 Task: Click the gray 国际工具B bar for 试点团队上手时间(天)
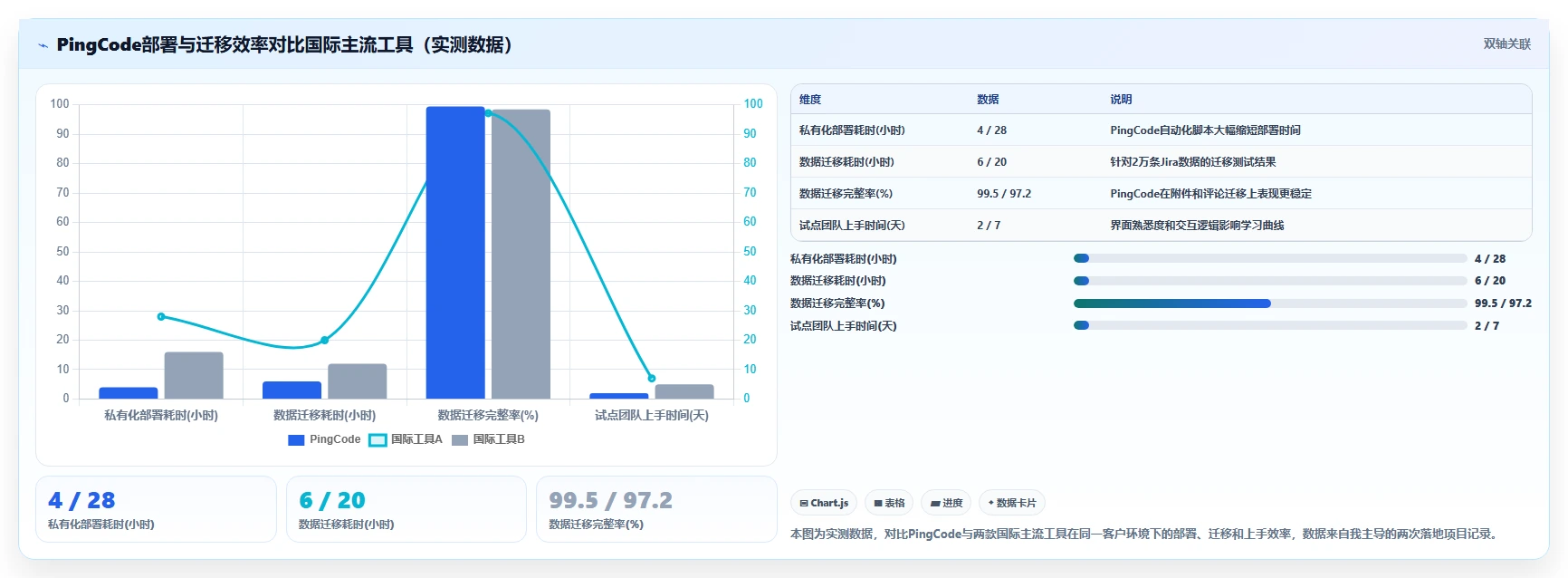pos(684,391)
